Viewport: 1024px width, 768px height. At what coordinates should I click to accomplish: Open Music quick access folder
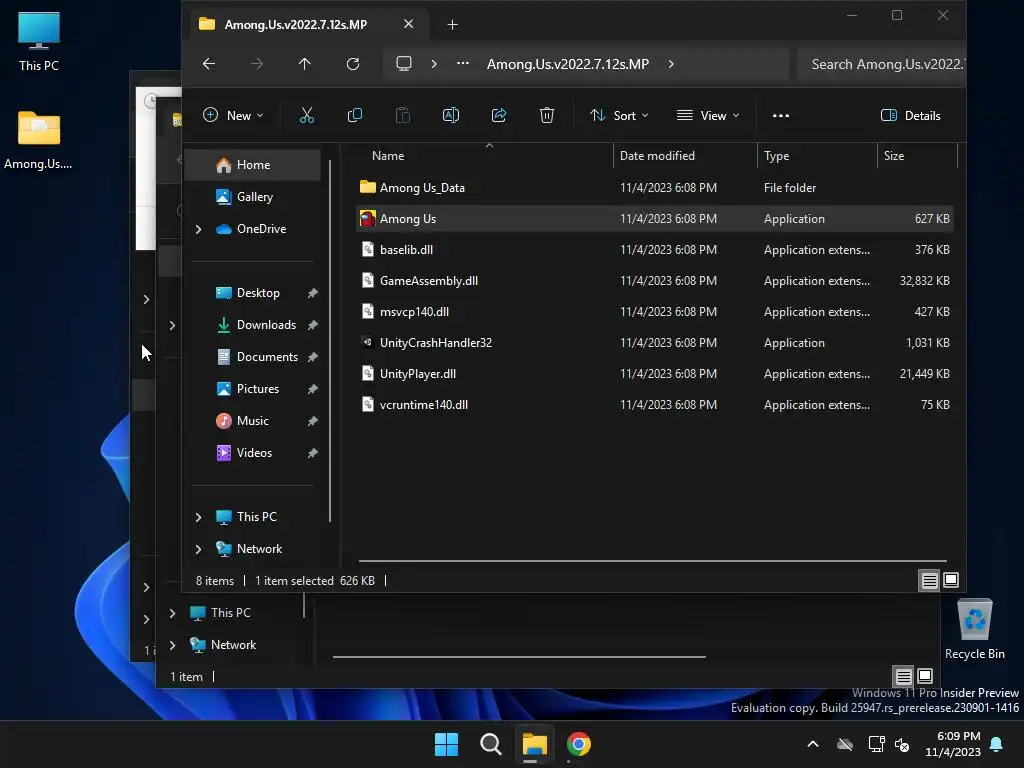[252, 421]
